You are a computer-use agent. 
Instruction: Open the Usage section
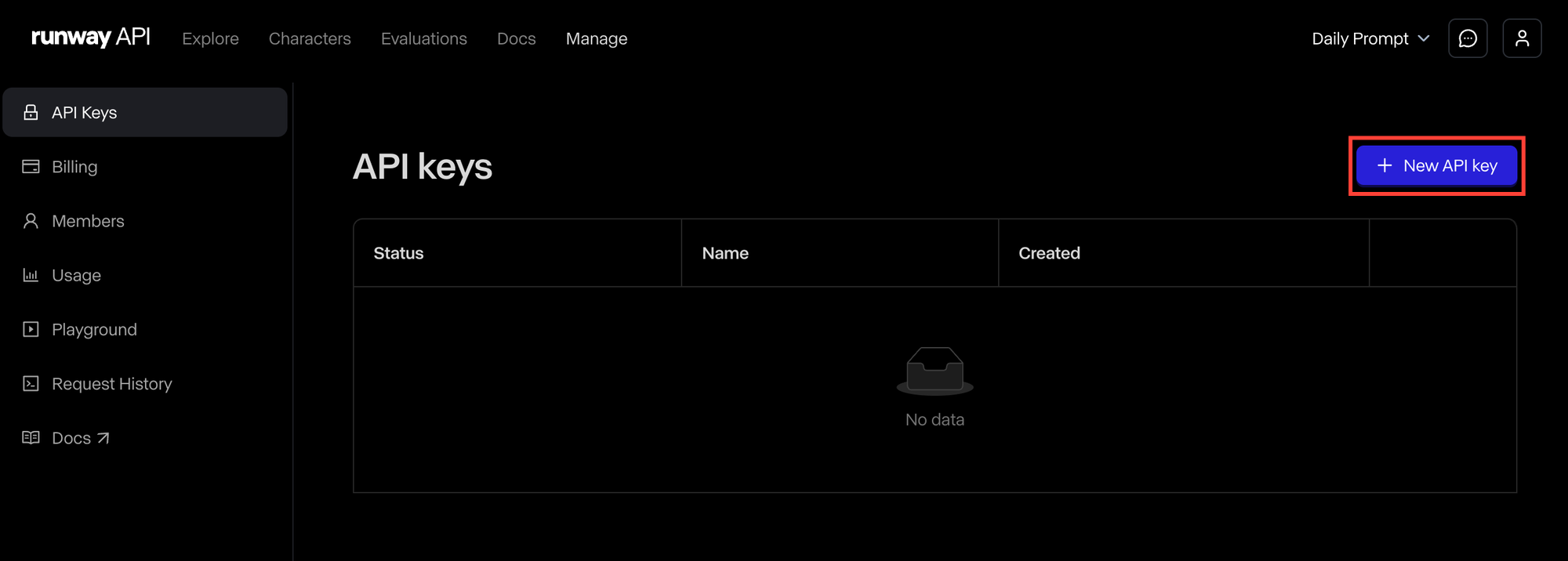click(145, 275)
